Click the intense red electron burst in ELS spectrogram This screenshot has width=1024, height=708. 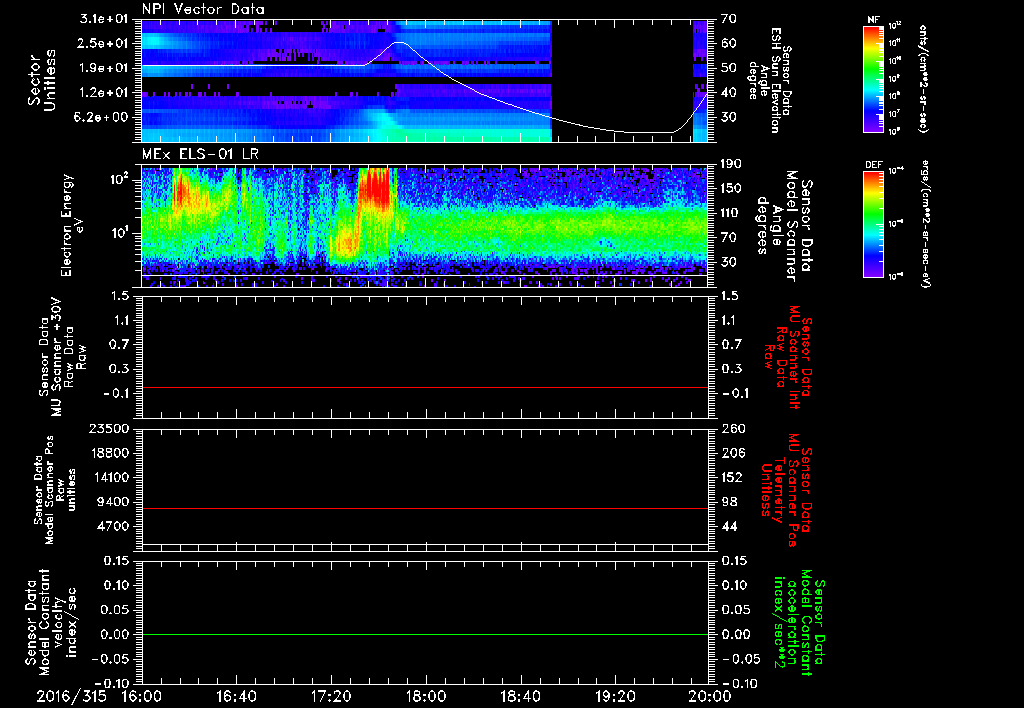click(x=374, y=187)
